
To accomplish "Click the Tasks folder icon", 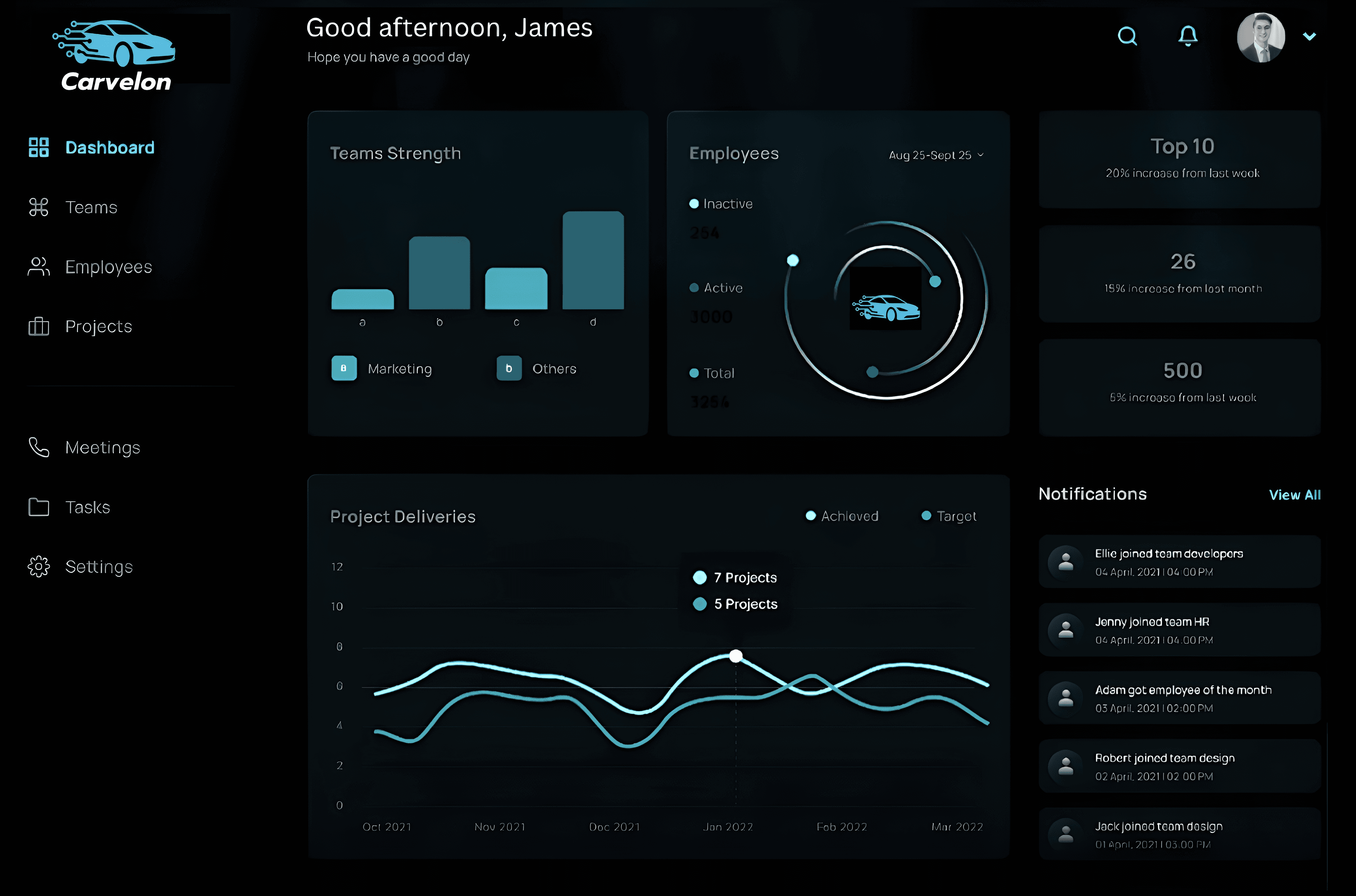I will click(x=38, y=507).
